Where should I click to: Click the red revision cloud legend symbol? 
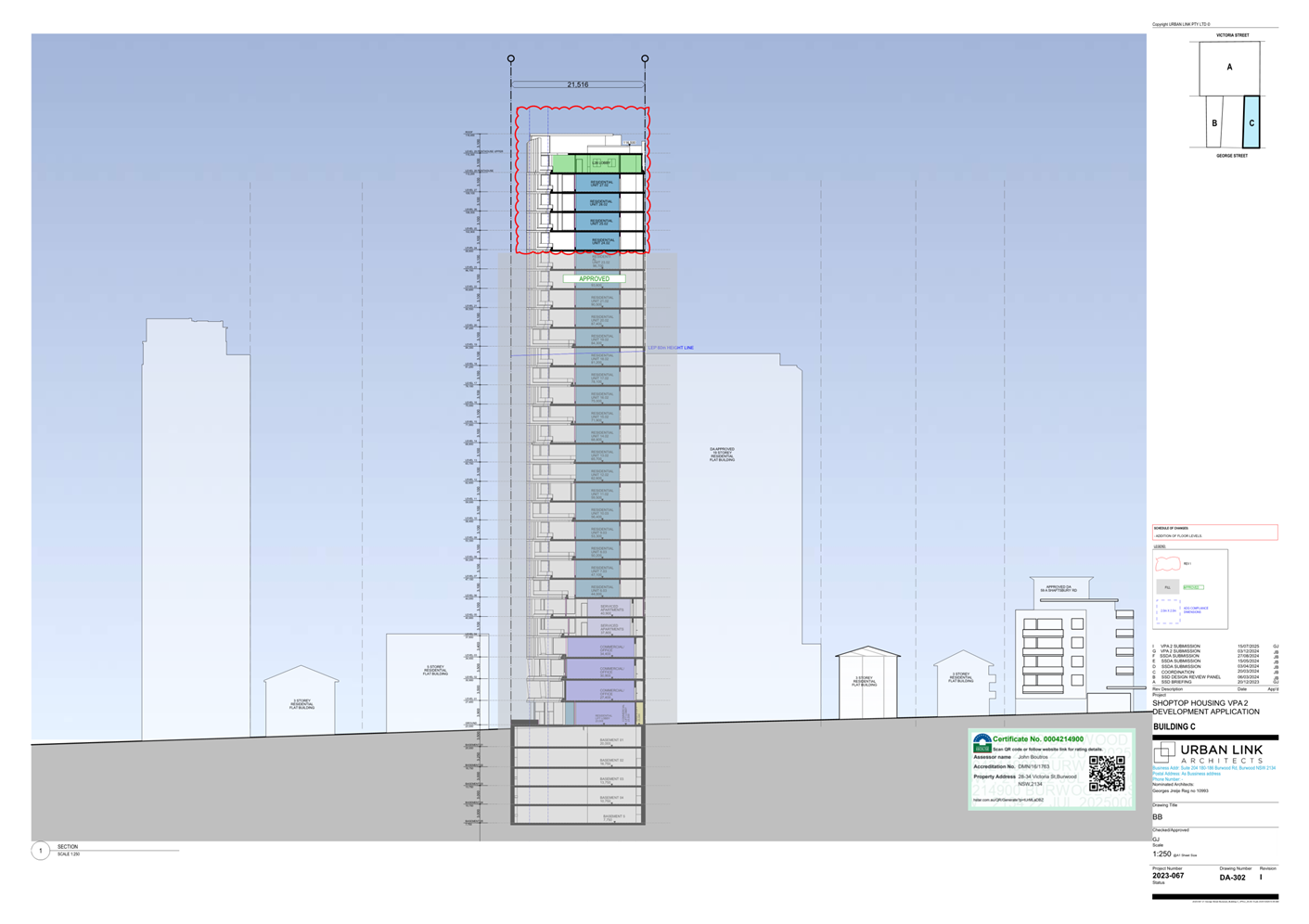click(1167, 564)
